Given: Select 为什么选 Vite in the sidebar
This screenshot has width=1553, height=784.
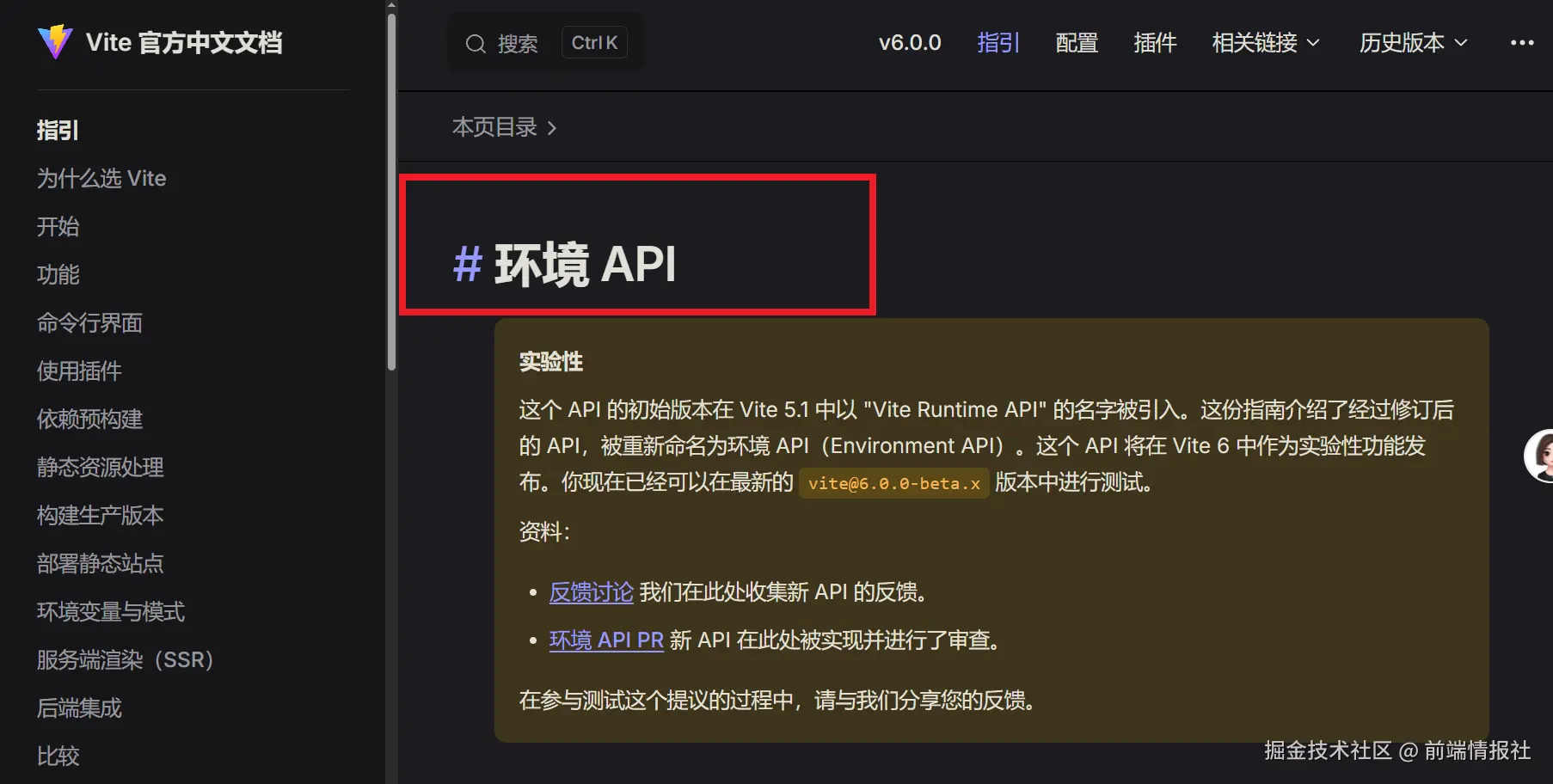Looking at the screenshot, I should point(101,179).
